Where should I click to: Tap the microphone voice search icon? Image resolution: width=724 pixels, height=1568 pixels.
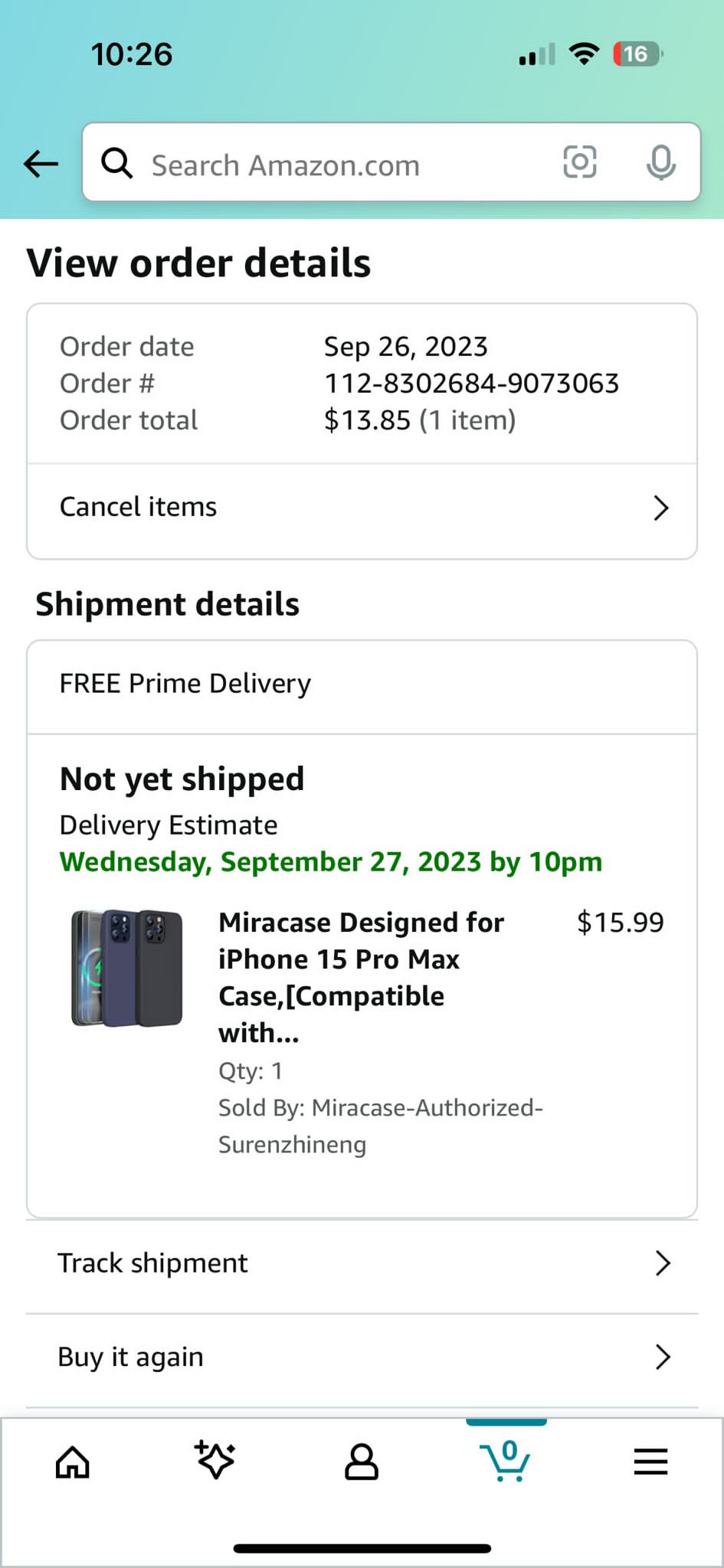[x=660, y=162]
